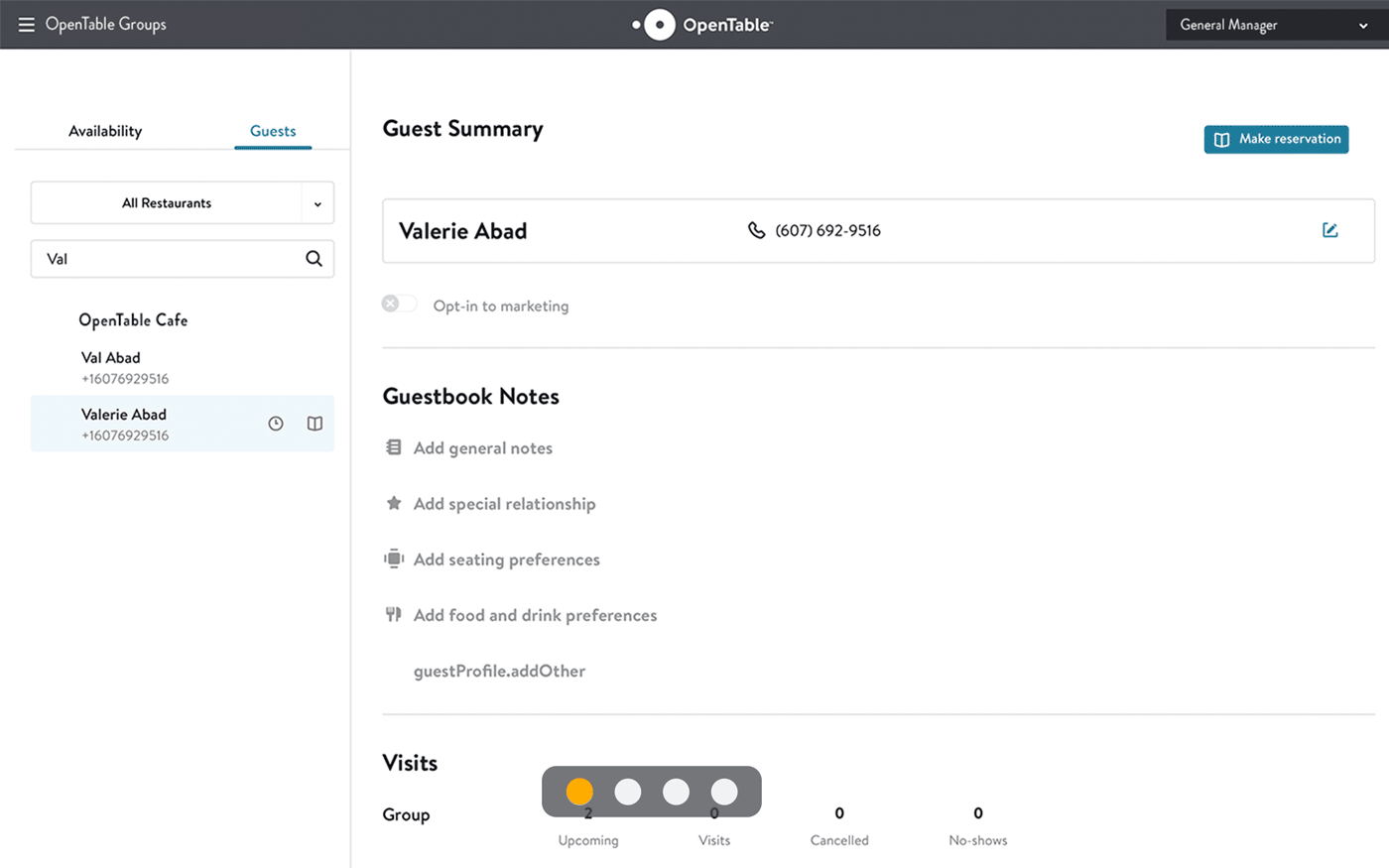Click the OpenTable logo
Viewport: 1389px width, 868px height.
[x=702, y=25]
